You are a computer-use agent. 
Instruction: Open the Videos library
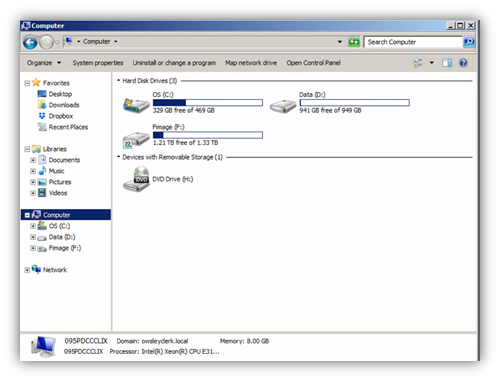coord(58,193)
